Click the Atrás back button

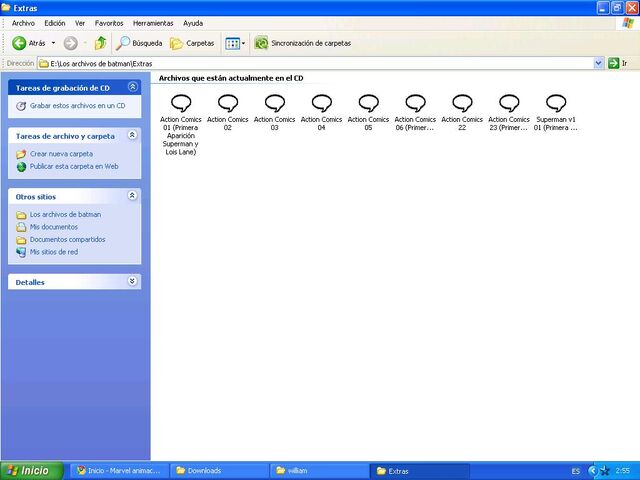[x=29, y=43]
